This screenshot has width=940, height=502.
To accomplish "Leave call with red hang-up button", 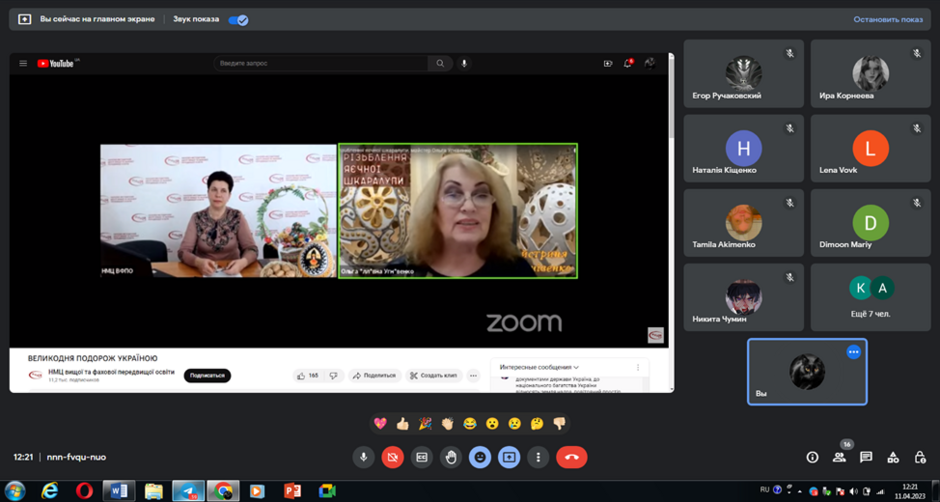I will pos(571,457).
